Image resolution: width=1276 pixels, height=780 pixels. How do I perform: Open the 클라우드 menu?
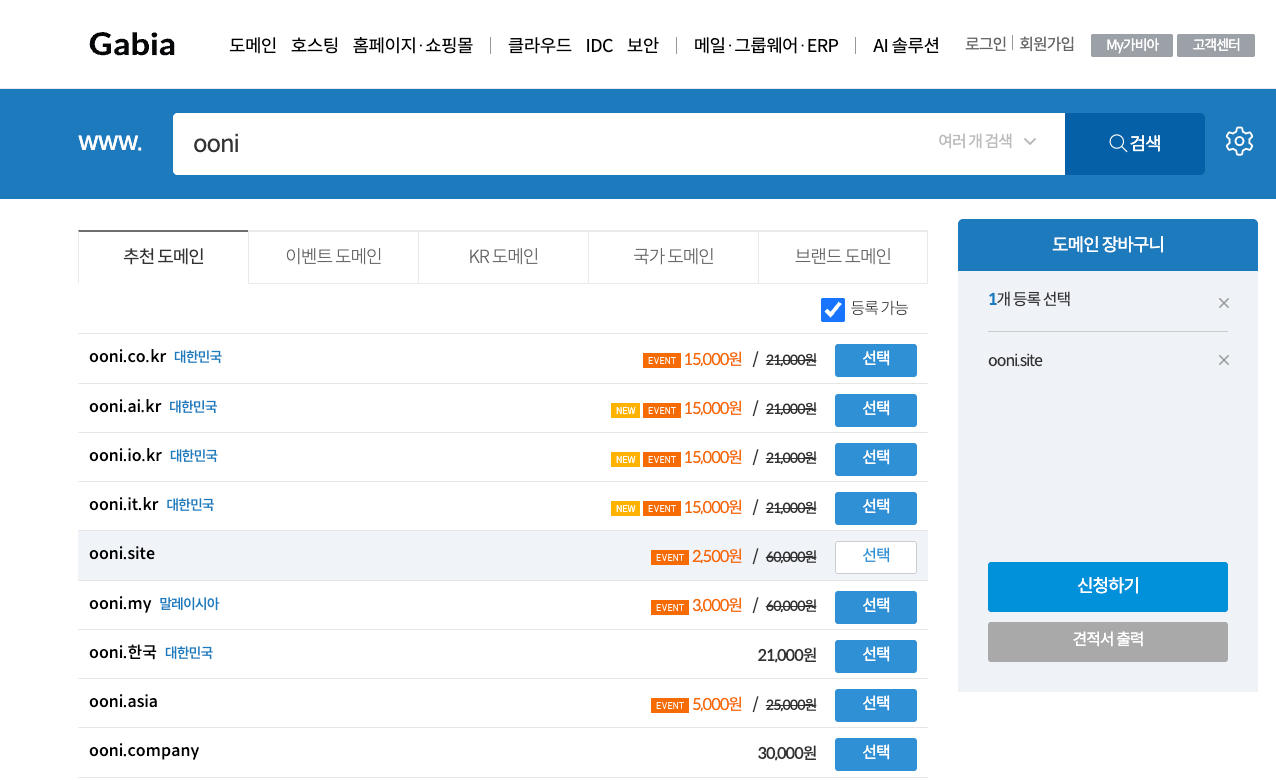[x=540, y=46]
